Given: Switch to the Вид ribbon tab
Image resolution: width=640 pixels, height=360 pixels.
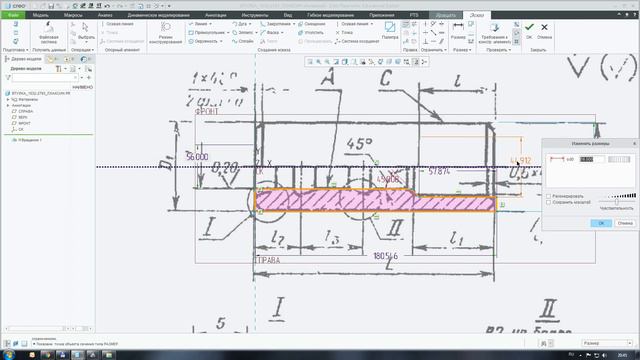Looking at the screenshot, I should click(x=288, y=15).
